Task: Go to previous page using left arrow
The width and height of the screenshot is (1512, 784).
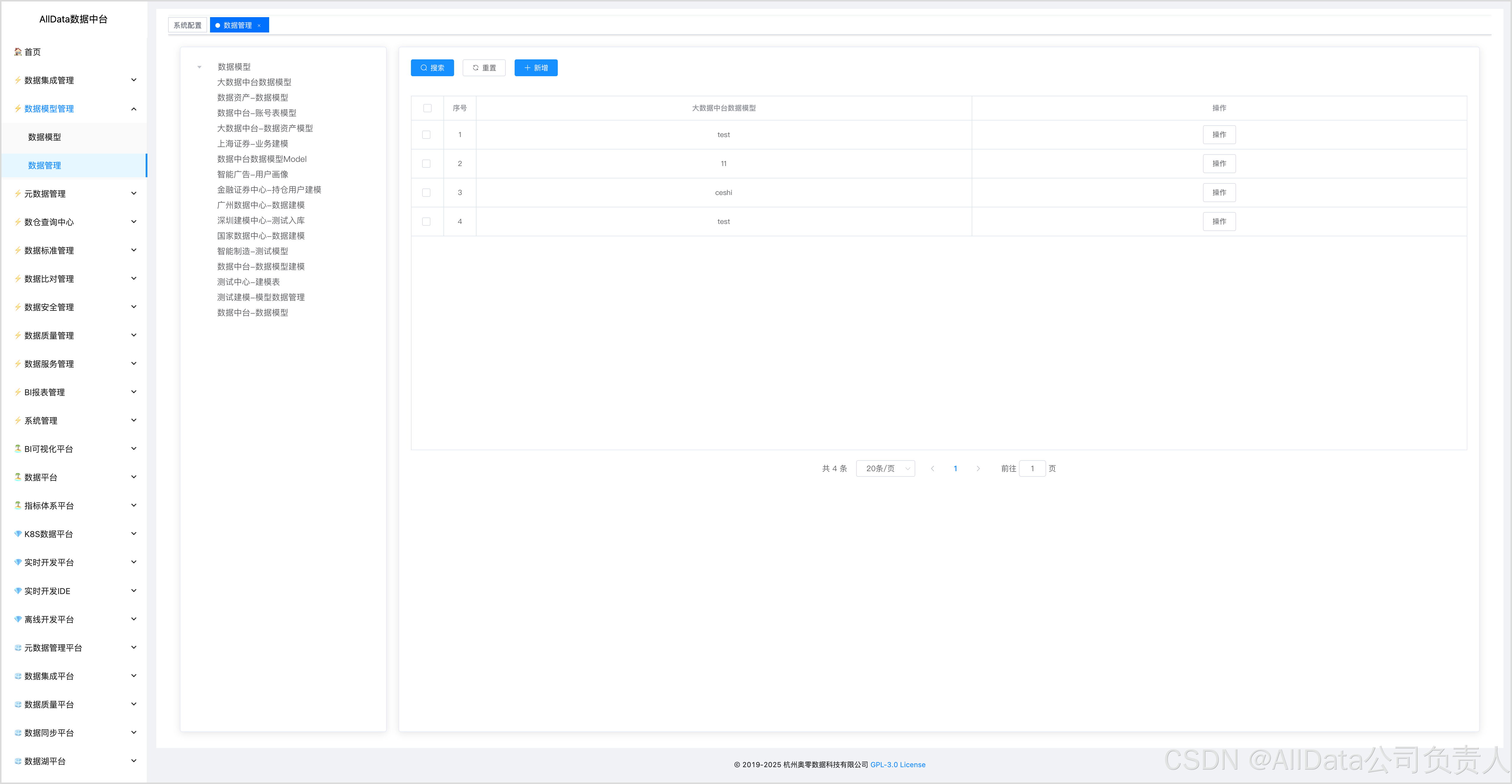Action: click(932, 468)
